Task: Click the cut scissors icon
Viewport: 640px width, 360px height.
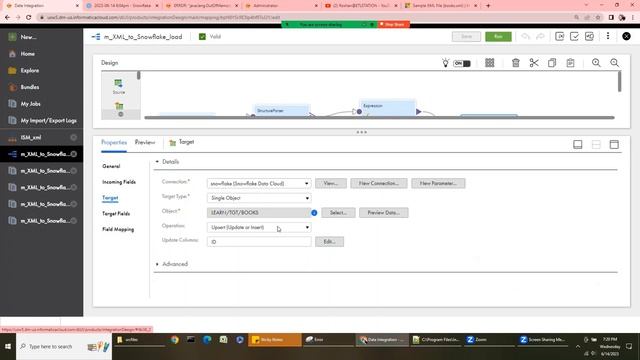Action: pyautogui.click(x=534, y=63)
